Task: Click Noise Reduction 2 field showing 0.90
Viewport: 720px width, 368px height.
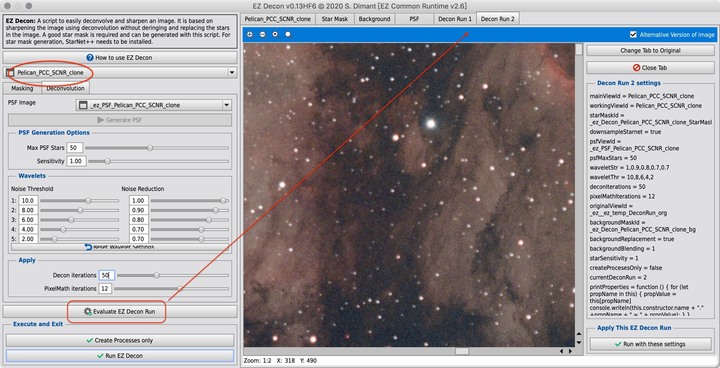Action: pos(138,210)
